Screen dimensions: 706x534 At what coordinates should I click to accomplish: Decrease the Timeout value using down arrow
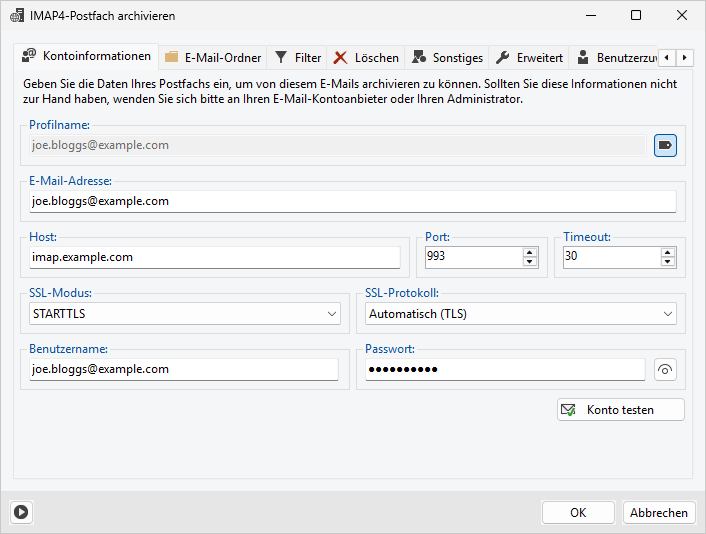point(668,262)
